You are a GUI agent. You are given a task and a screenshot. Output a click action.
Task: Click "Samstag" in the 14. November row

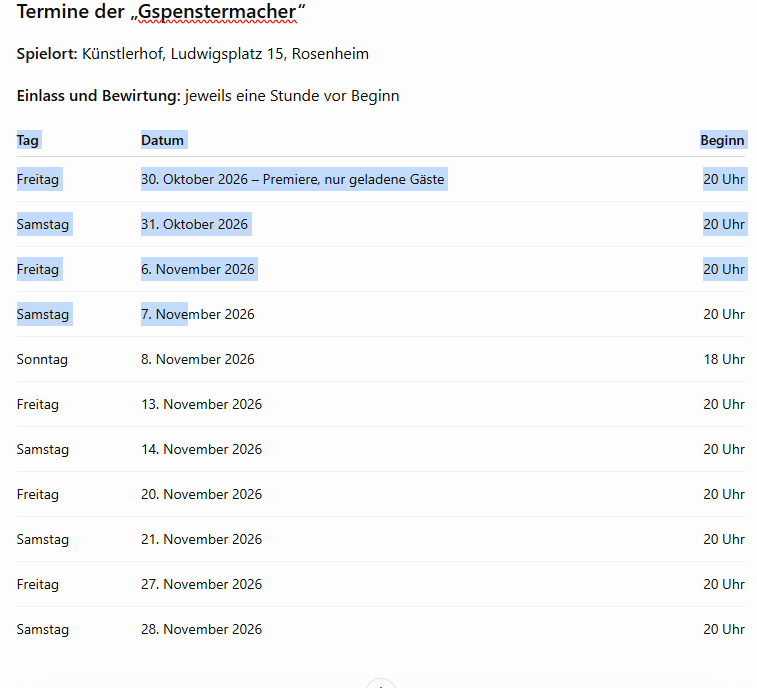[42, 449]
